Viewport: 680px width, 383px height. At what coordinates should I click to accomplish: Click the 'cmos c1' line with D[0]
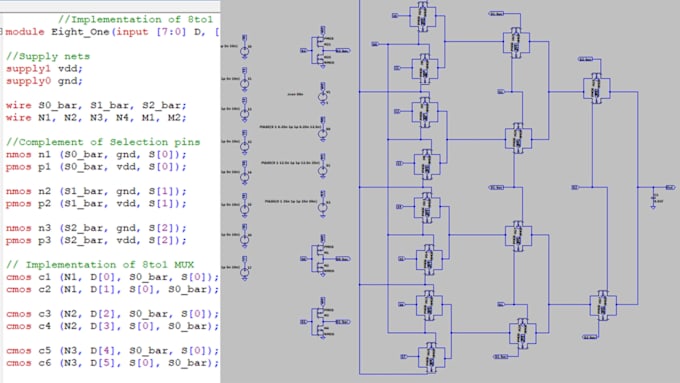pos(112,277)
